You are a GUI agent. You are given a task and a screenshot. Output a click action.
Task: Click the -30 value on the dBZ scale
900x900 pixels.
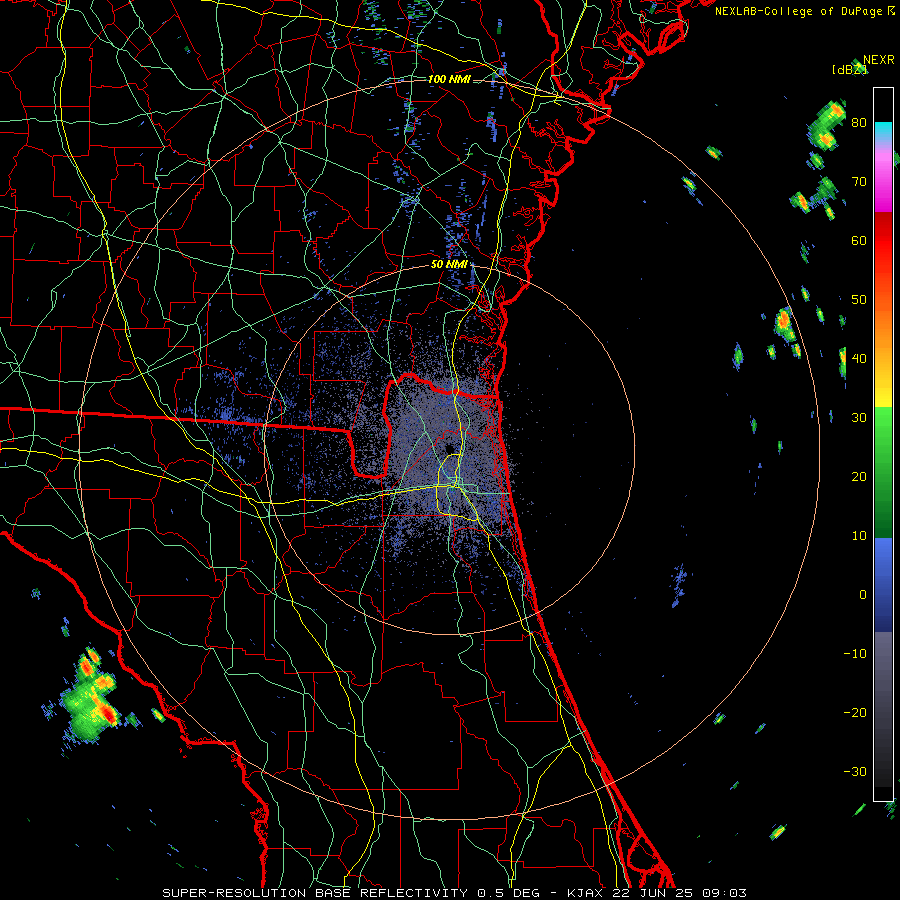(x=855, y=771)
